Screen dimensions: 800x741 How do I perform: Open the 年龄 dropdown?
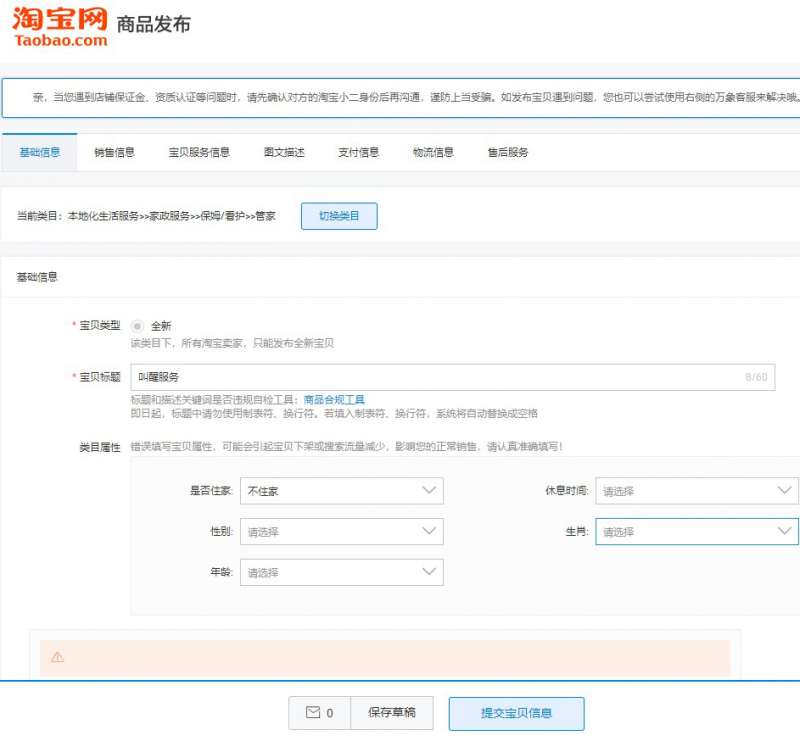(341, 572)
